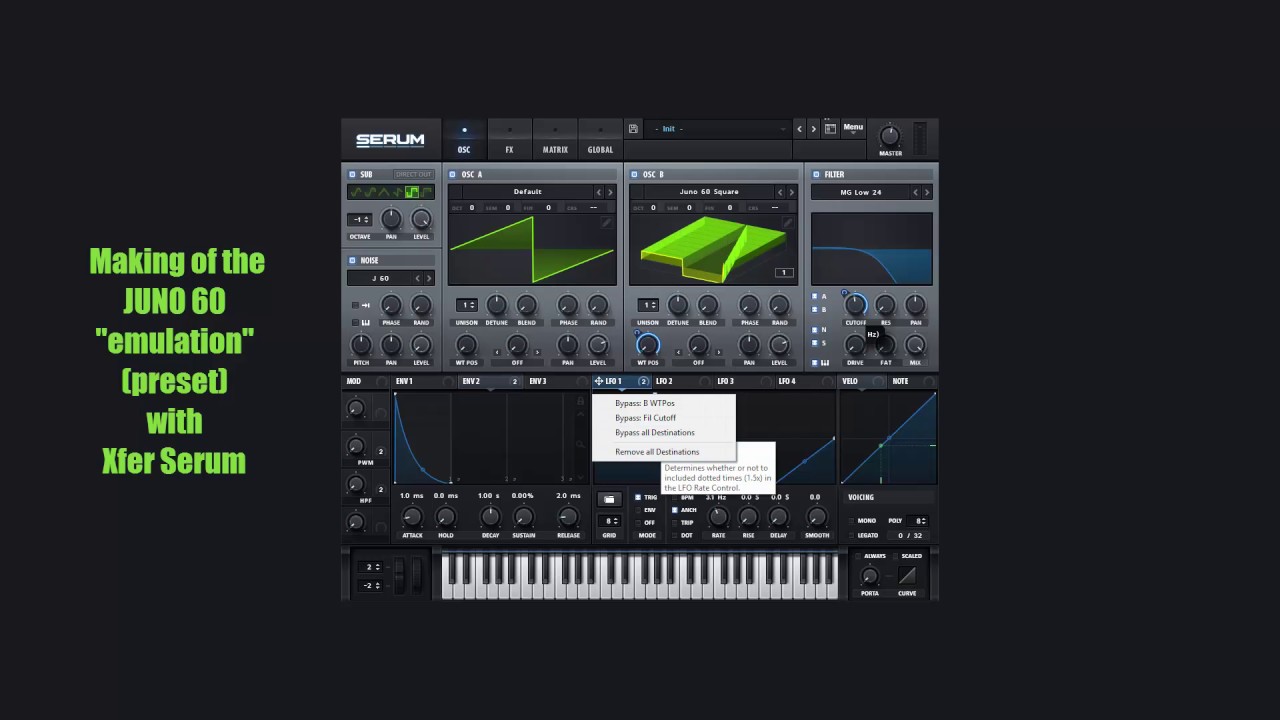1280x720 pixels.
Task: Toggle filter routing for oscillator A
Action: (814, 297)
